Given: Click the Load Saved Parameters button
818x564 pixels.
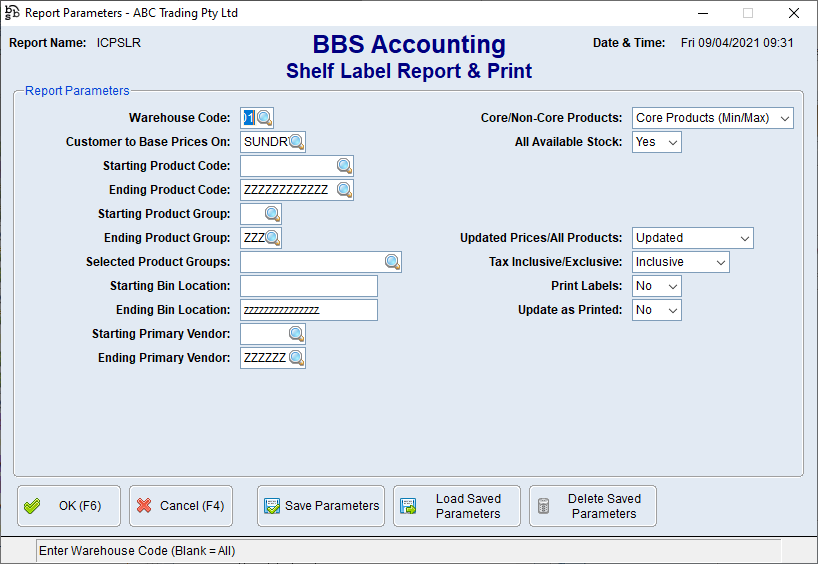Looking at the screenshot, I should (457, 506).
